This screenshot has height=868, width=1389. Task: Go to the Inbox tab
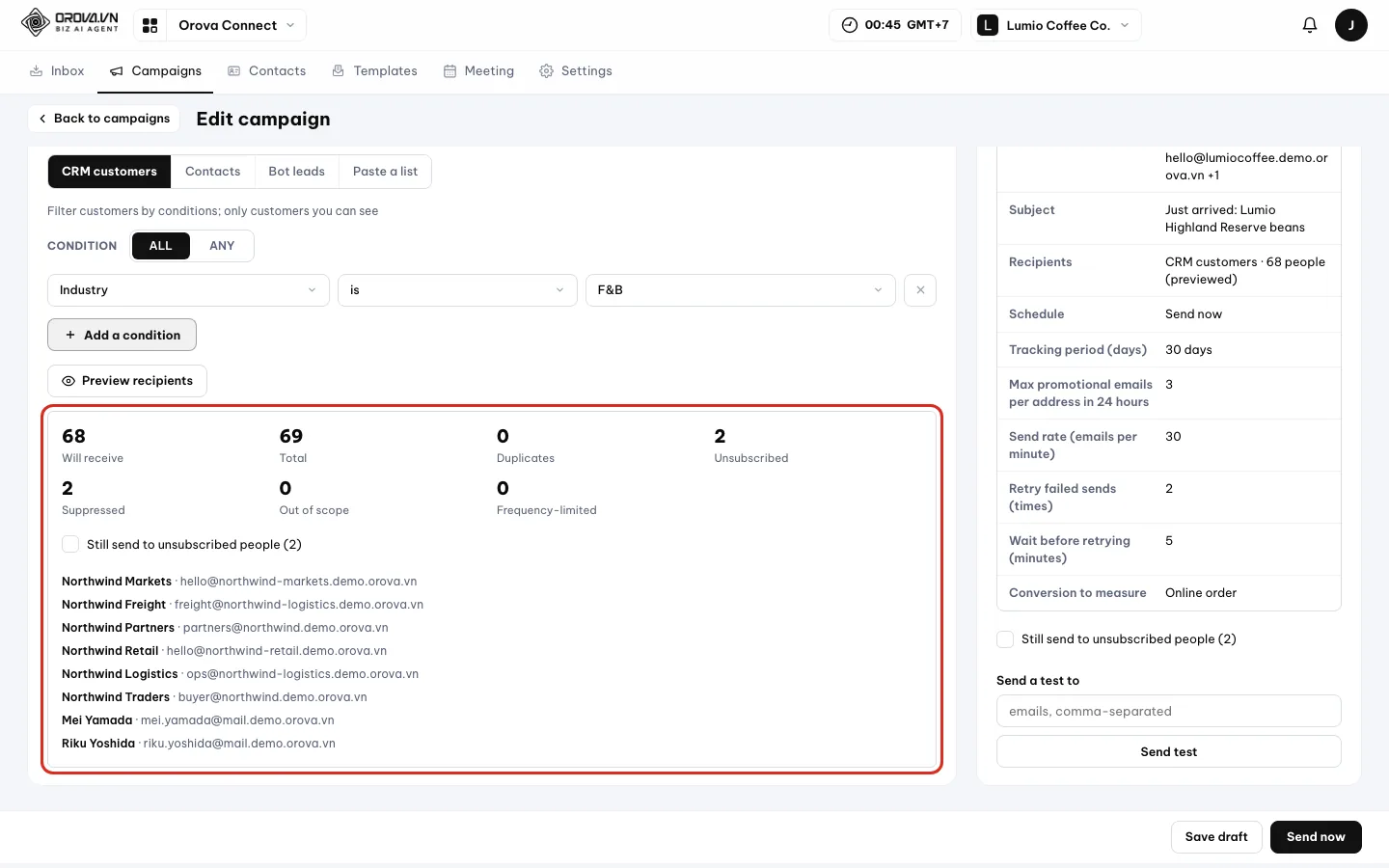pos(57,71)
